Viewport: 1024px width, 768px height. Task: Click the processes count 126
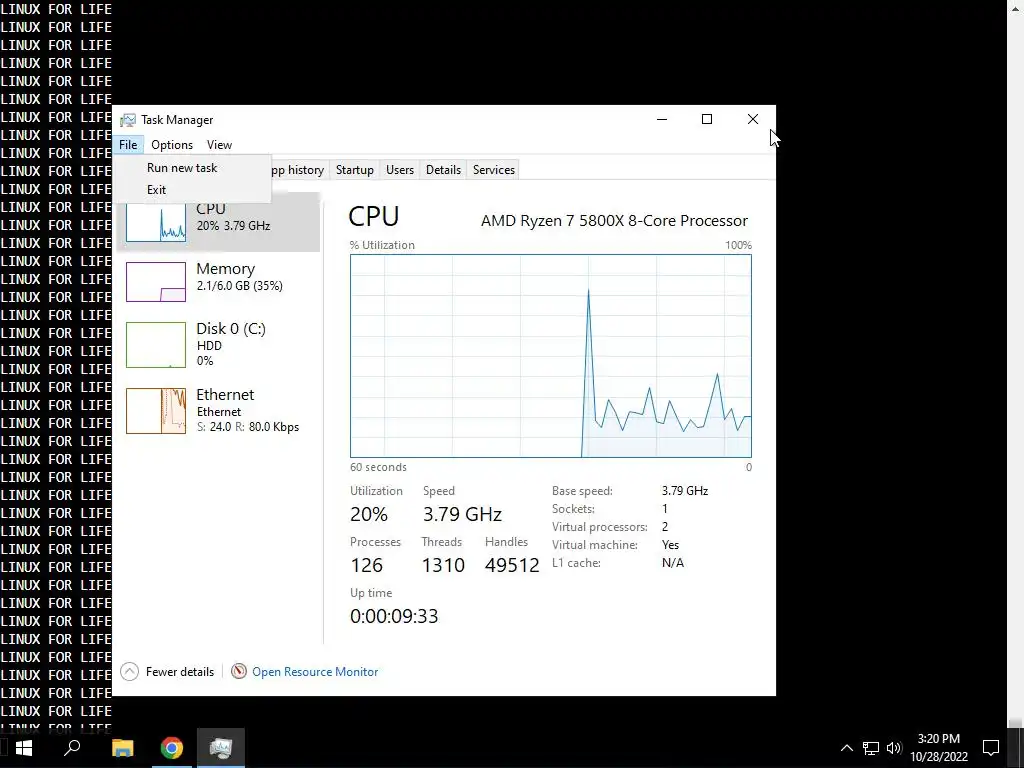pos(366,566)
